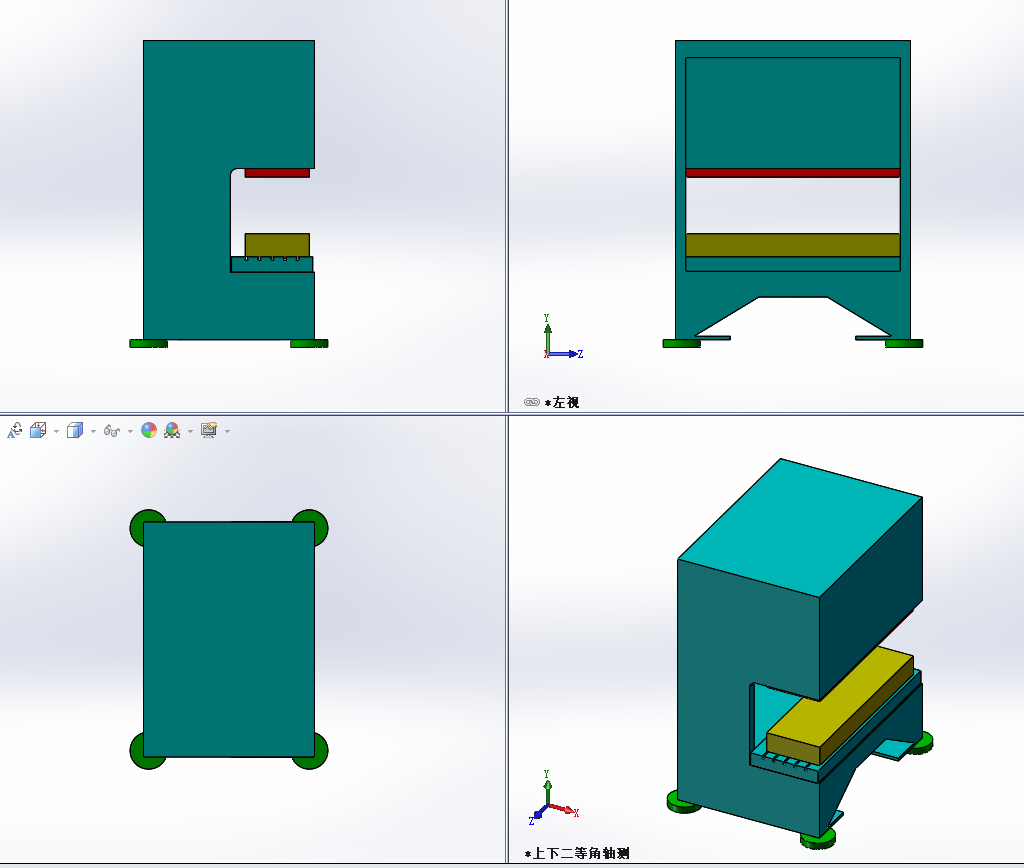Open the View Orientation cube icon

38,430
